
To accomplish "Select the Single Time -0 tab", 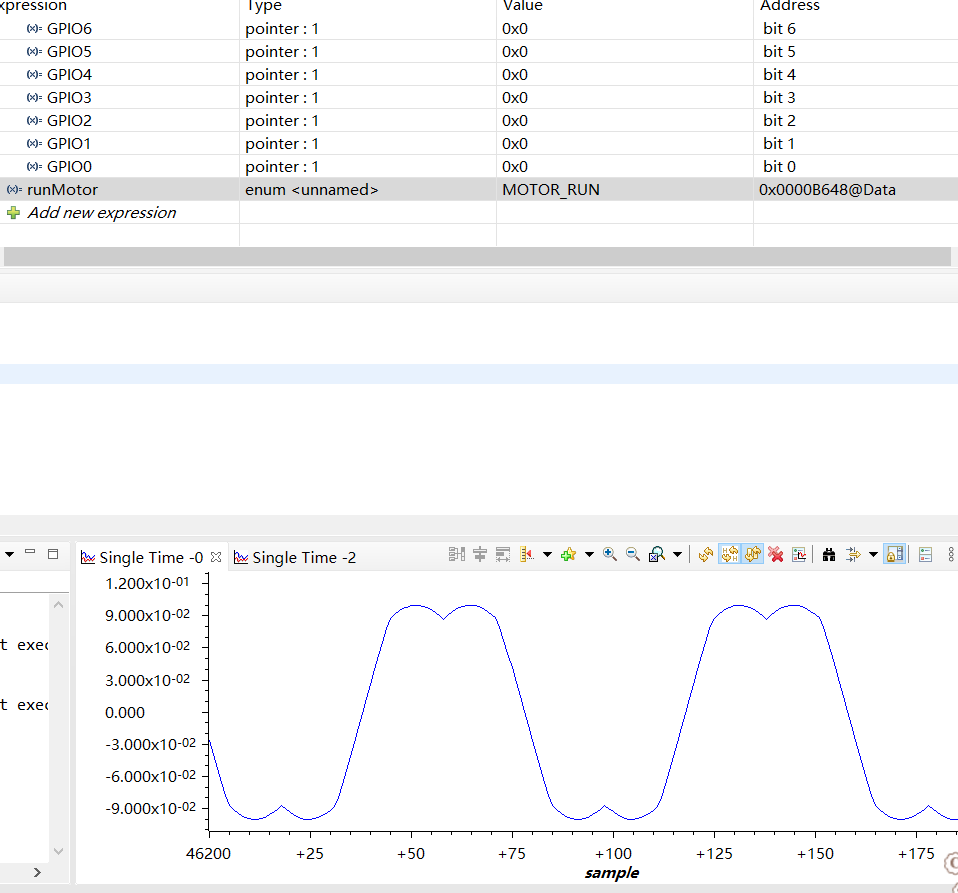I will coord(150,558).
